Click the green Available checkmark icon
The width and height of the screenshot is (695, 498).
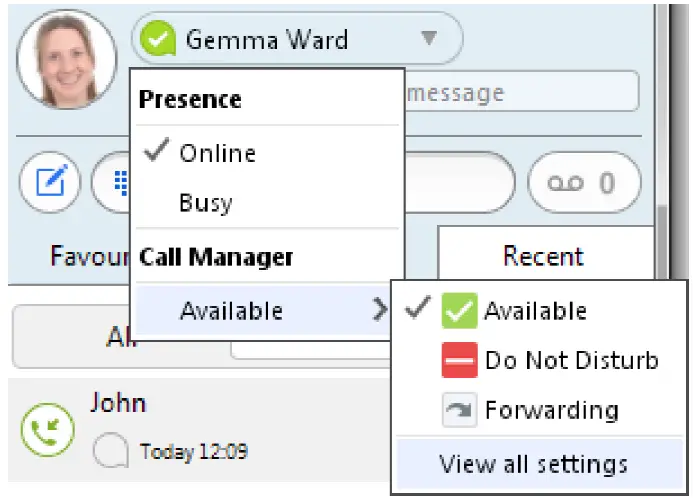pyautogui.click(x=459, y=311)
